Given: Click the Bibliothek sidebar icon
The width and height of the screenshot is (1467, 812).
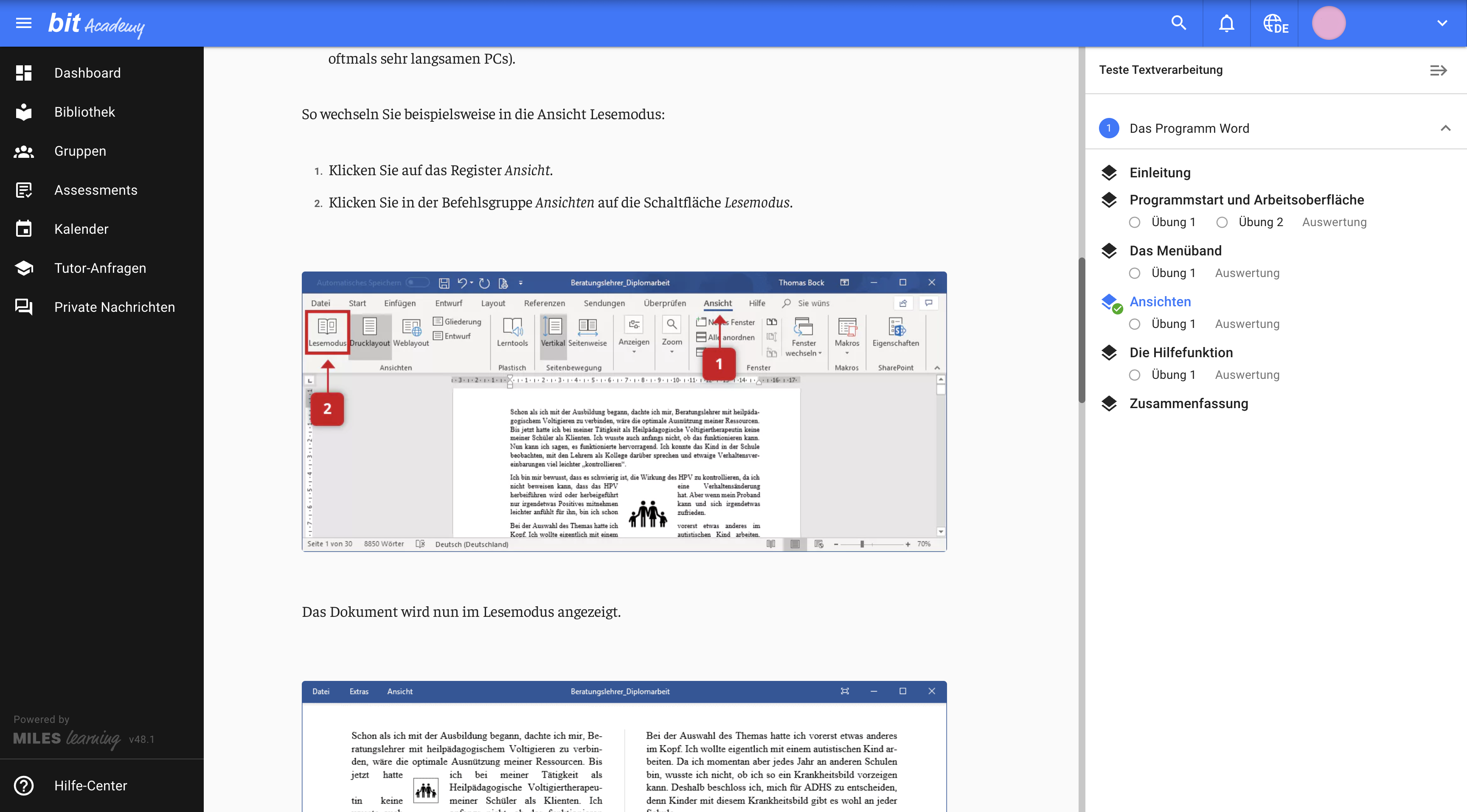Looking at the screenshot, I should [23, 112].
